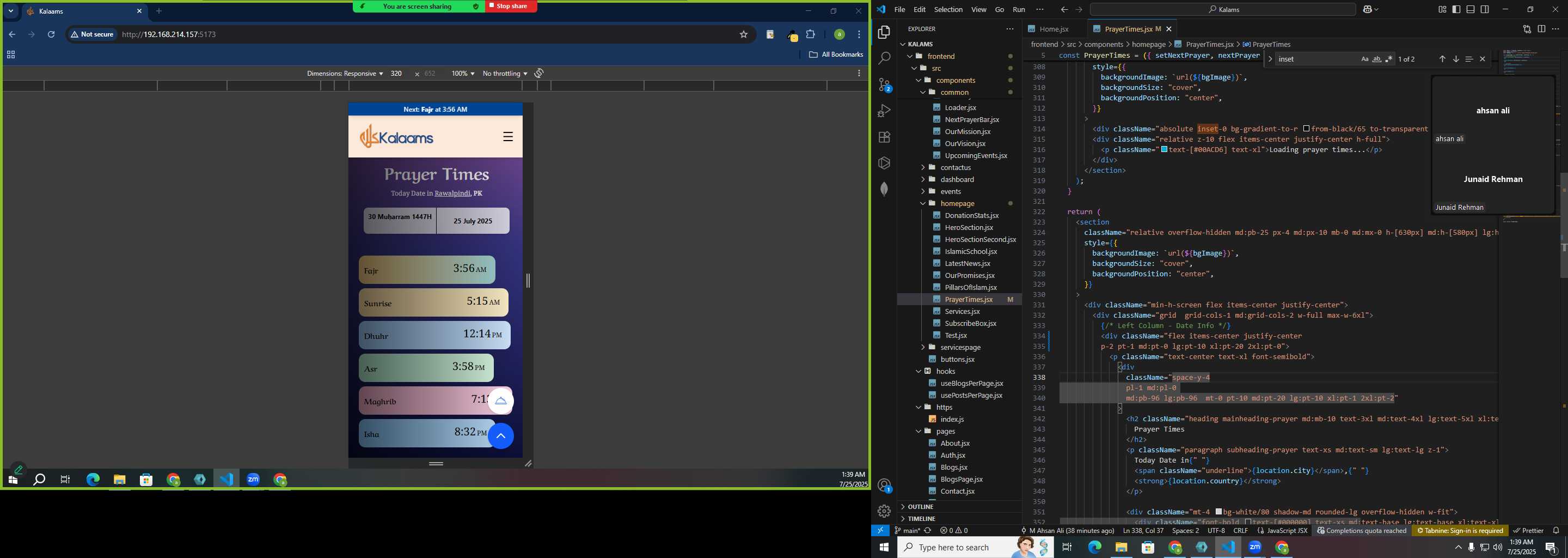Open Accounts icon in VS Code activity bar
Viewport: 1568px width, 558px height.
(x=884, y=486)
